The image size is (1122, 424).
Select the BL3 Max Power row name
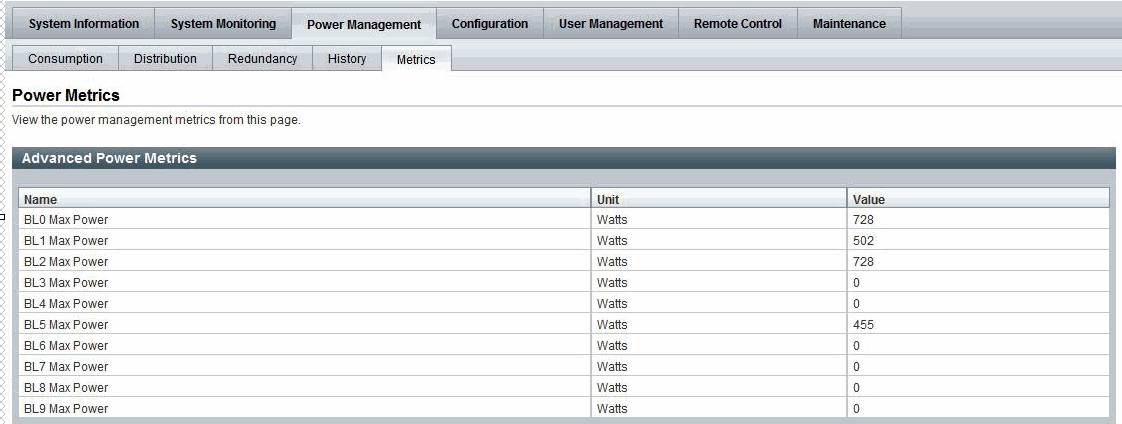66,282
